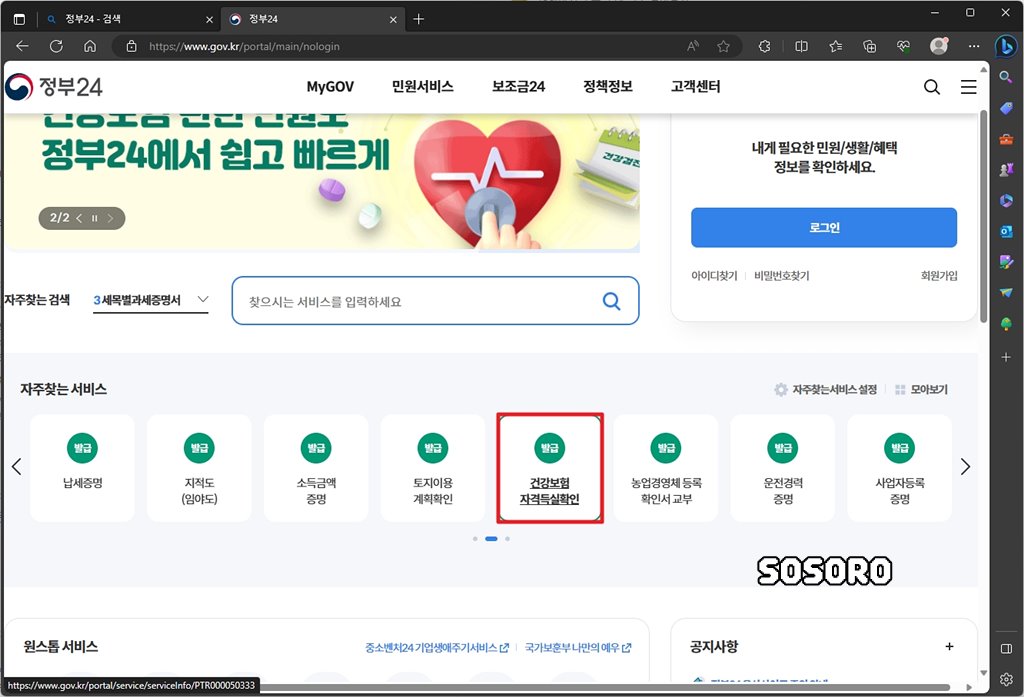Open the browser extensions puzzle icon
The width and height of the screenshot is (1024, 697).
(764, 46)
